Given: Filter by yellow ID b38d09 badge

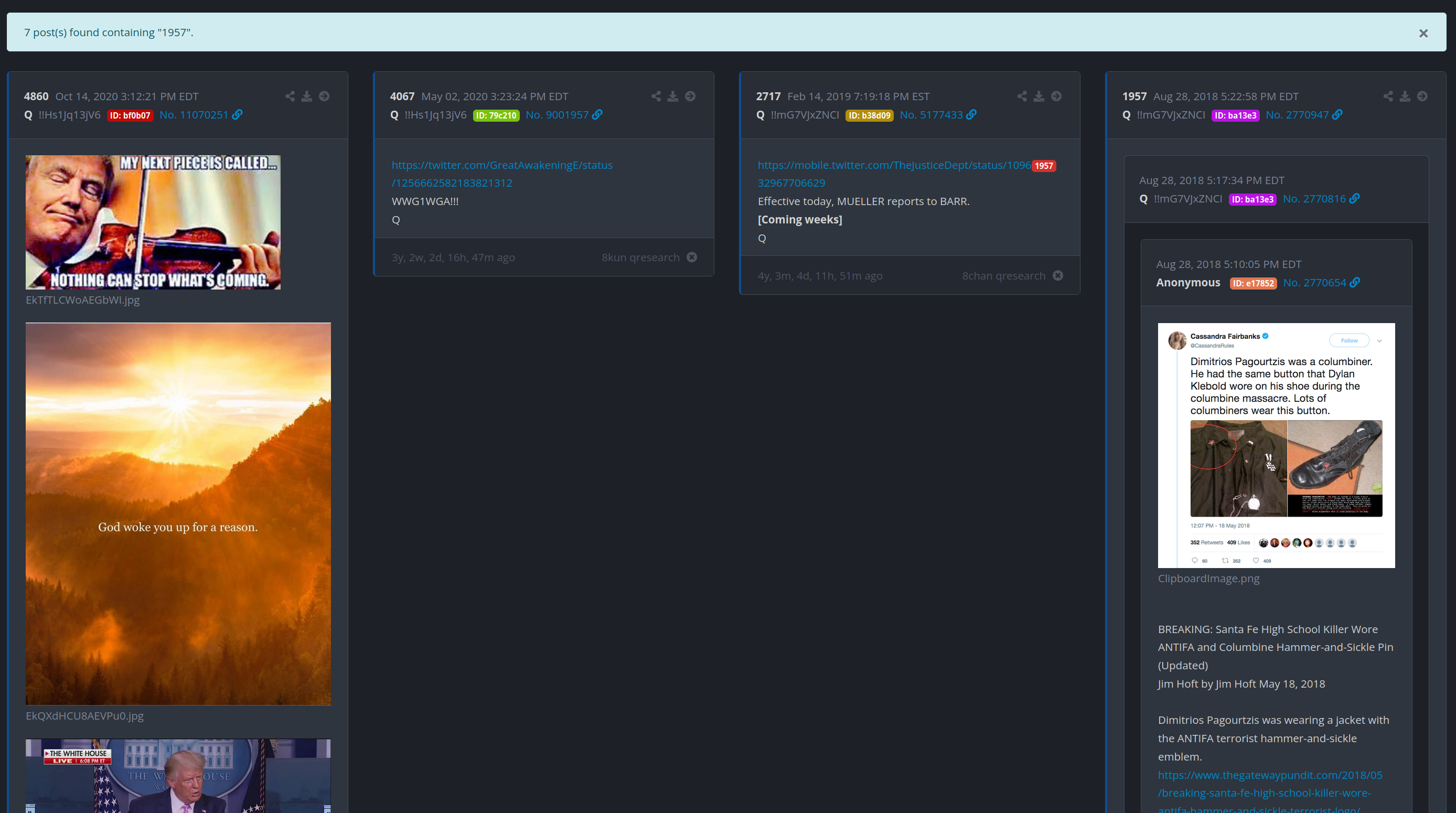Looking at the screenshot, I should (869, 115).
